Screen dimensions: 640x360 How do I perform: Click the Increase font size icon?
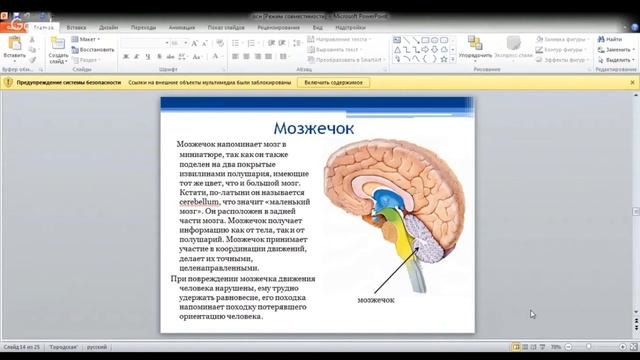point(195,43)
